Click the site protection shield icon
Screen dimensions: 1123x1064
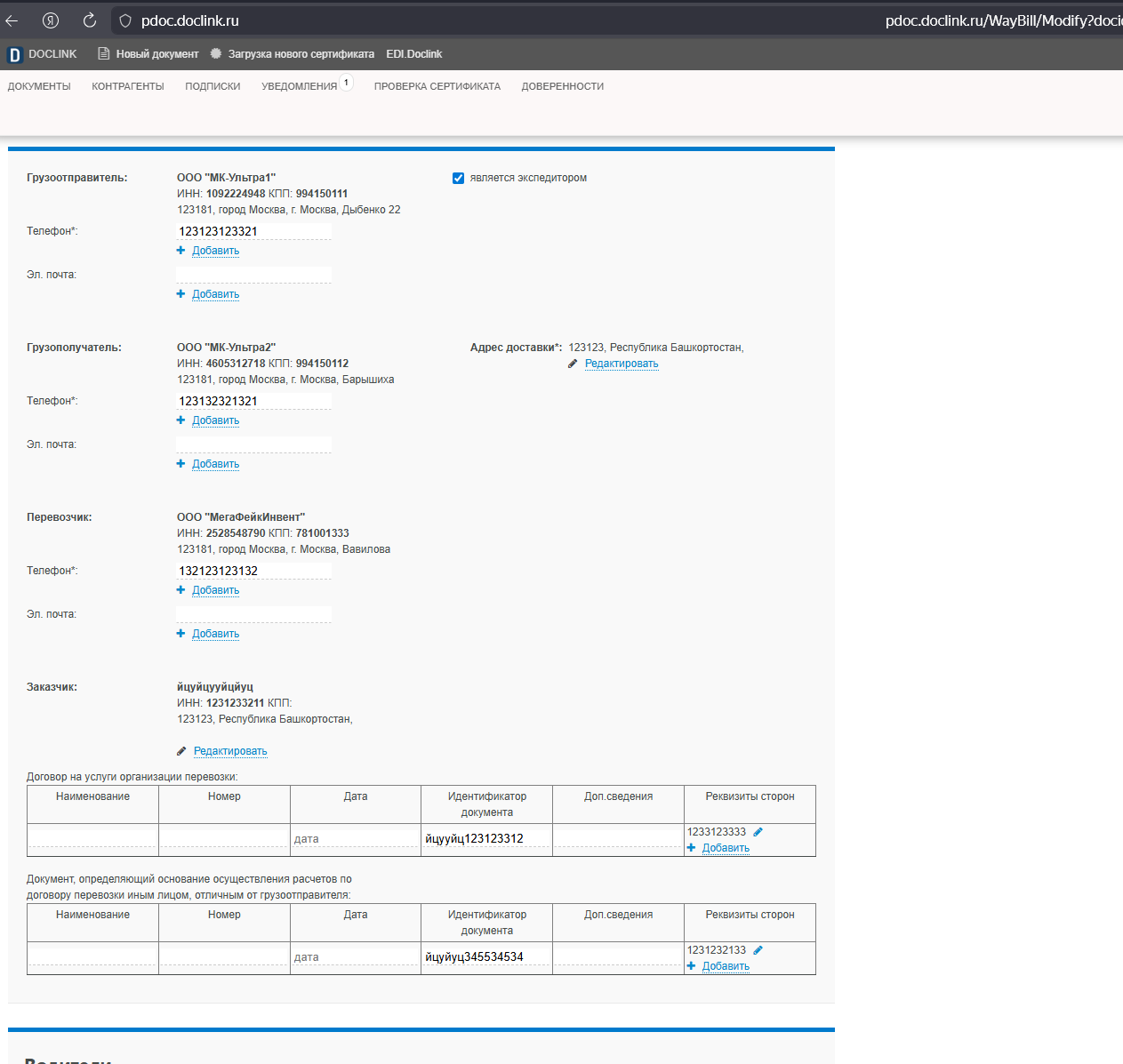125,20
